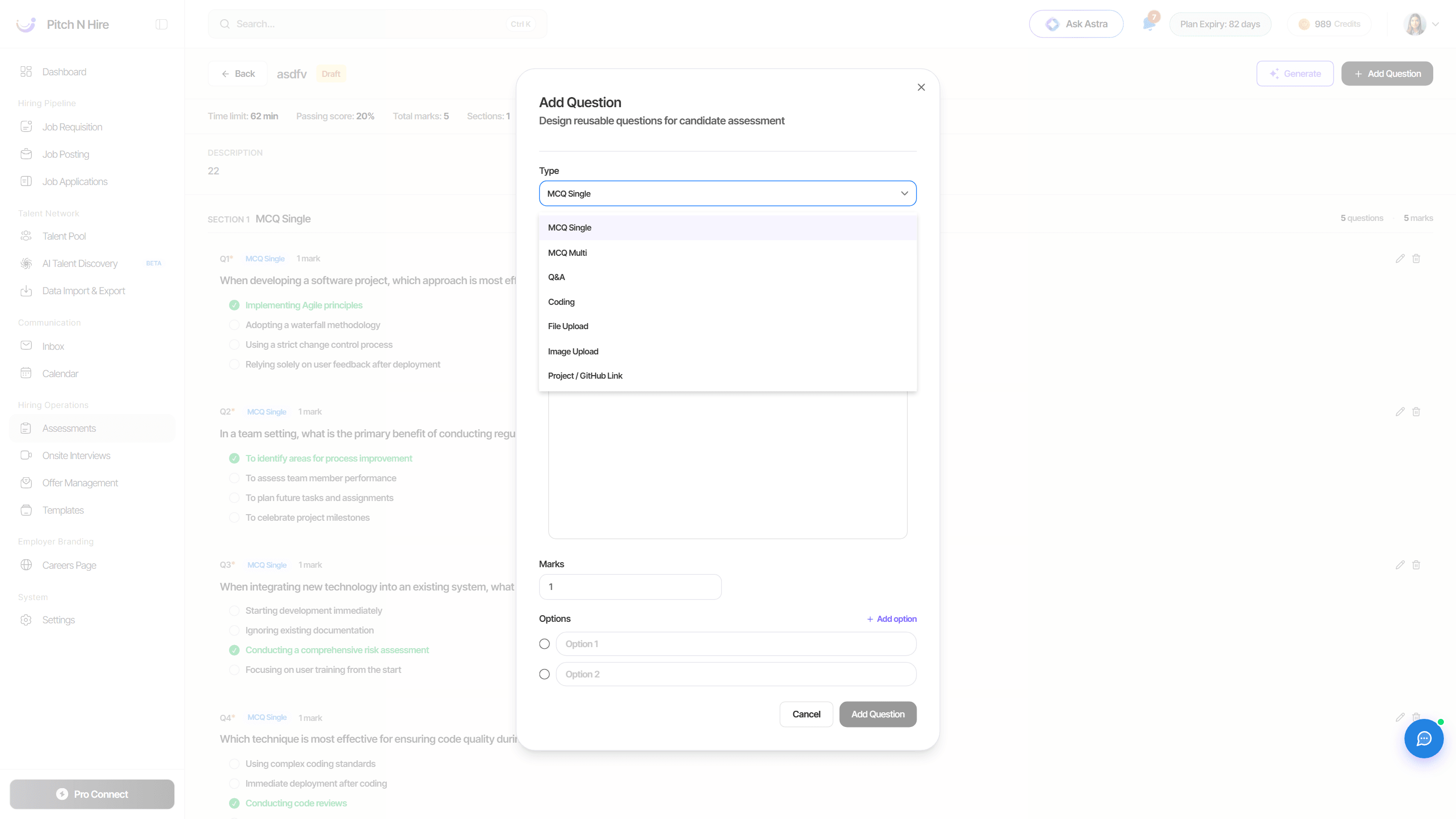
Task: Click the Onsite Interviews icon
Action: pos(26,456)
